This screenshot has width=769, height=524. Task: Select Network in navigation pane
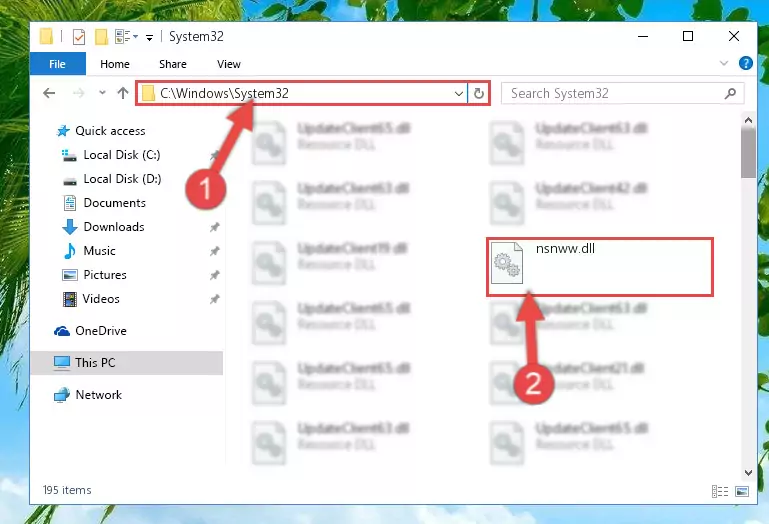click(98, 395)
